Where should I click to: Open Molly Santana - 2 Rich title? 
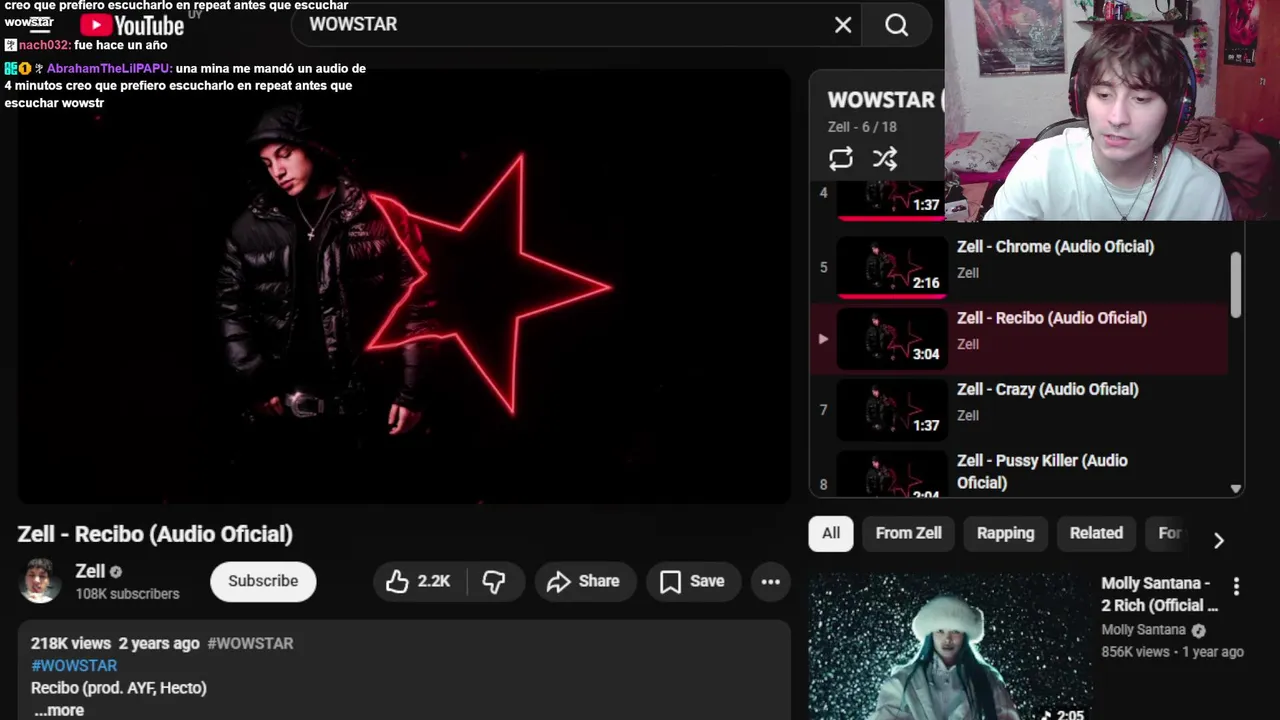1160,594
